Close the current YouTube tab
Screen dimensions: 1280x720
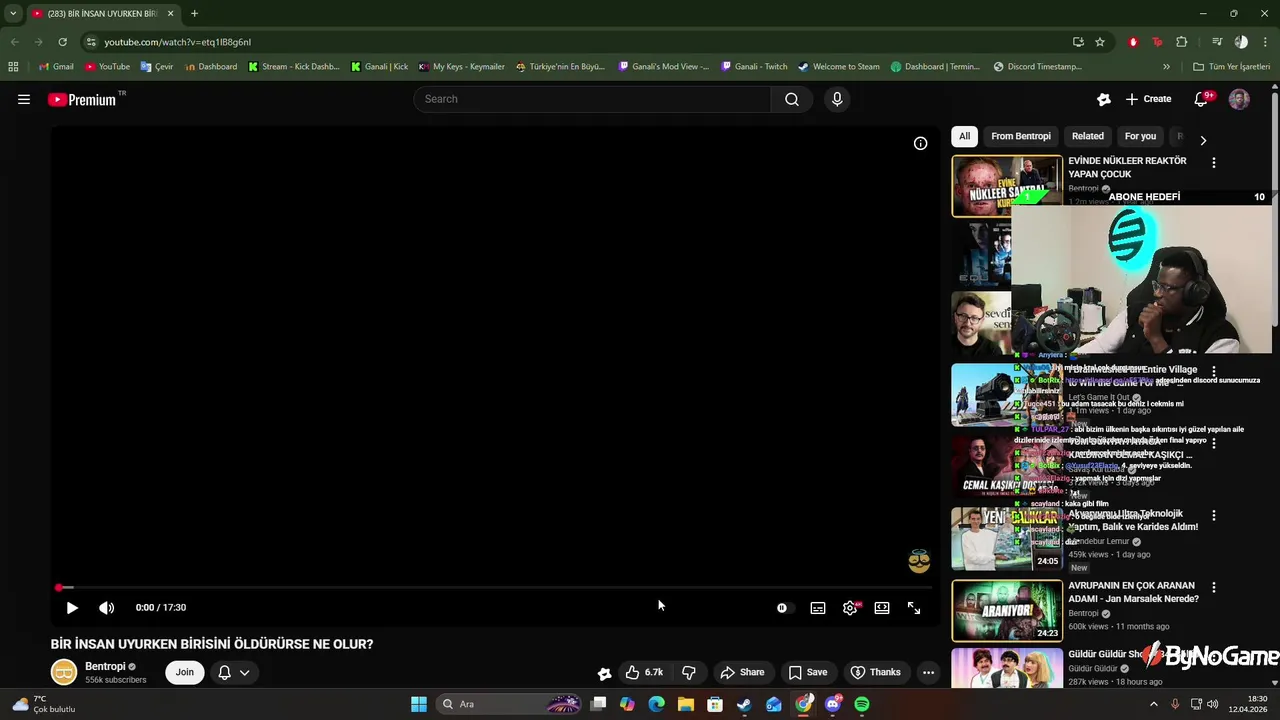point(170,14)
